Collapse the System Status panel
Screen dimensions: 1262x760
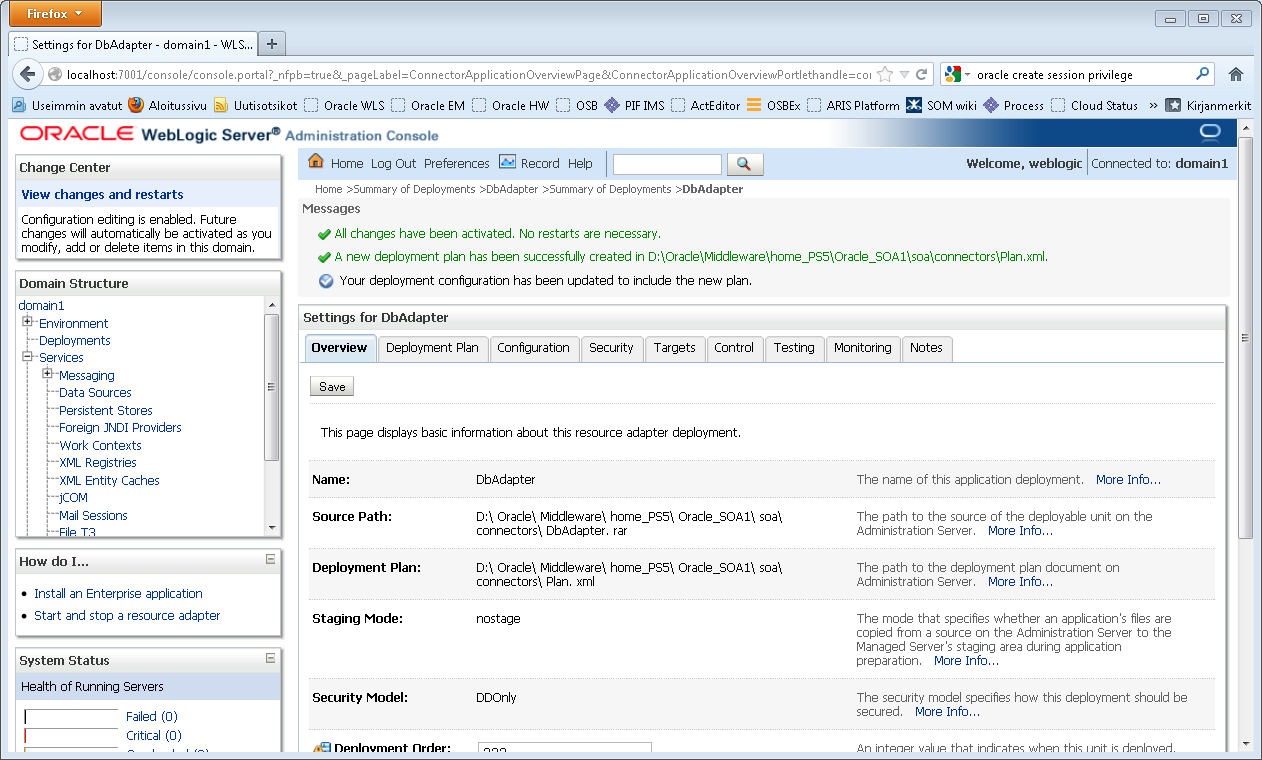(x=270, y=659)
